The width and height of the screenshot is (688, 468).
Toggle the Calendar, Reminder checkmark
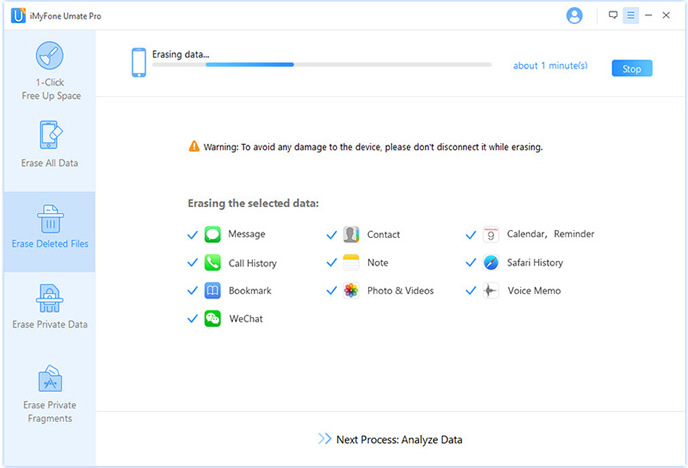471,235
